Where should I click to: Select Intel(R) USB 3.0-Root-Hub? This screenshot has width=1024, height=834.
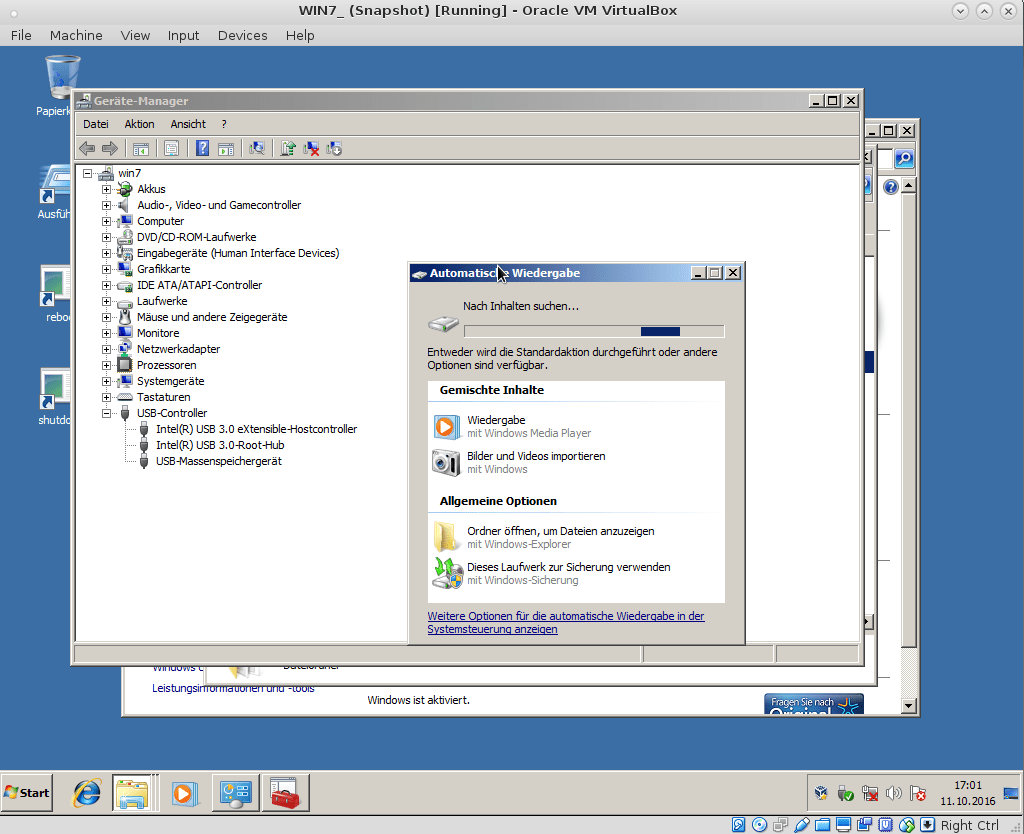click(x=220, y=445)
